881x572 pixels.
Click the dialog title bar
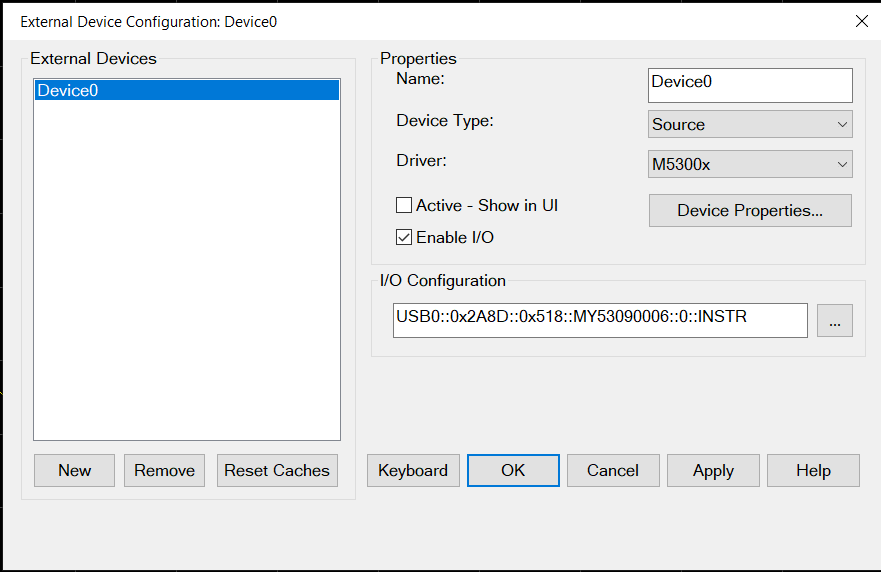click(x=400, y=21)
